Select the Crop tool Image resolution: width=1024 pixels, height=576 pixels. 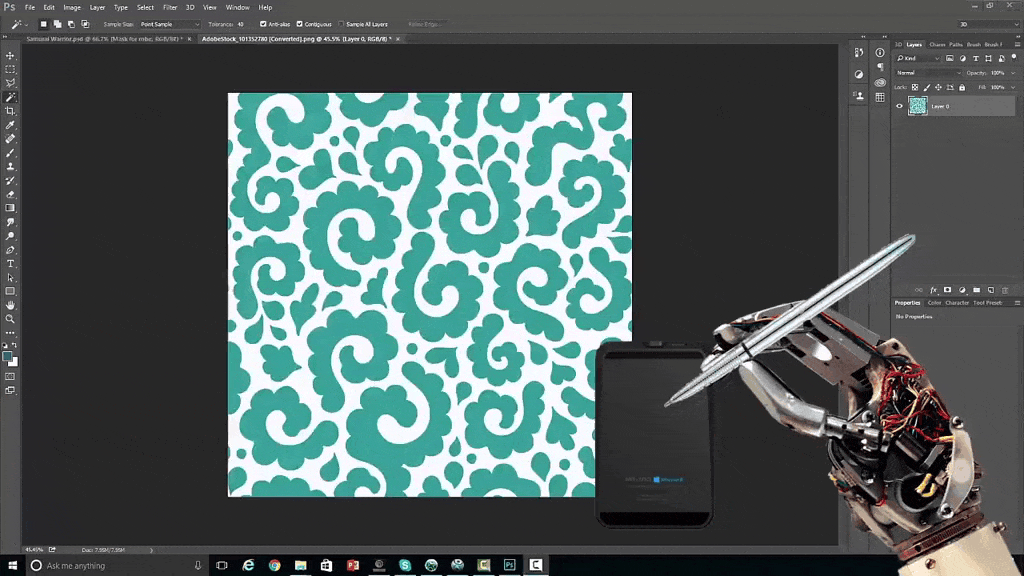pos(10,111)
